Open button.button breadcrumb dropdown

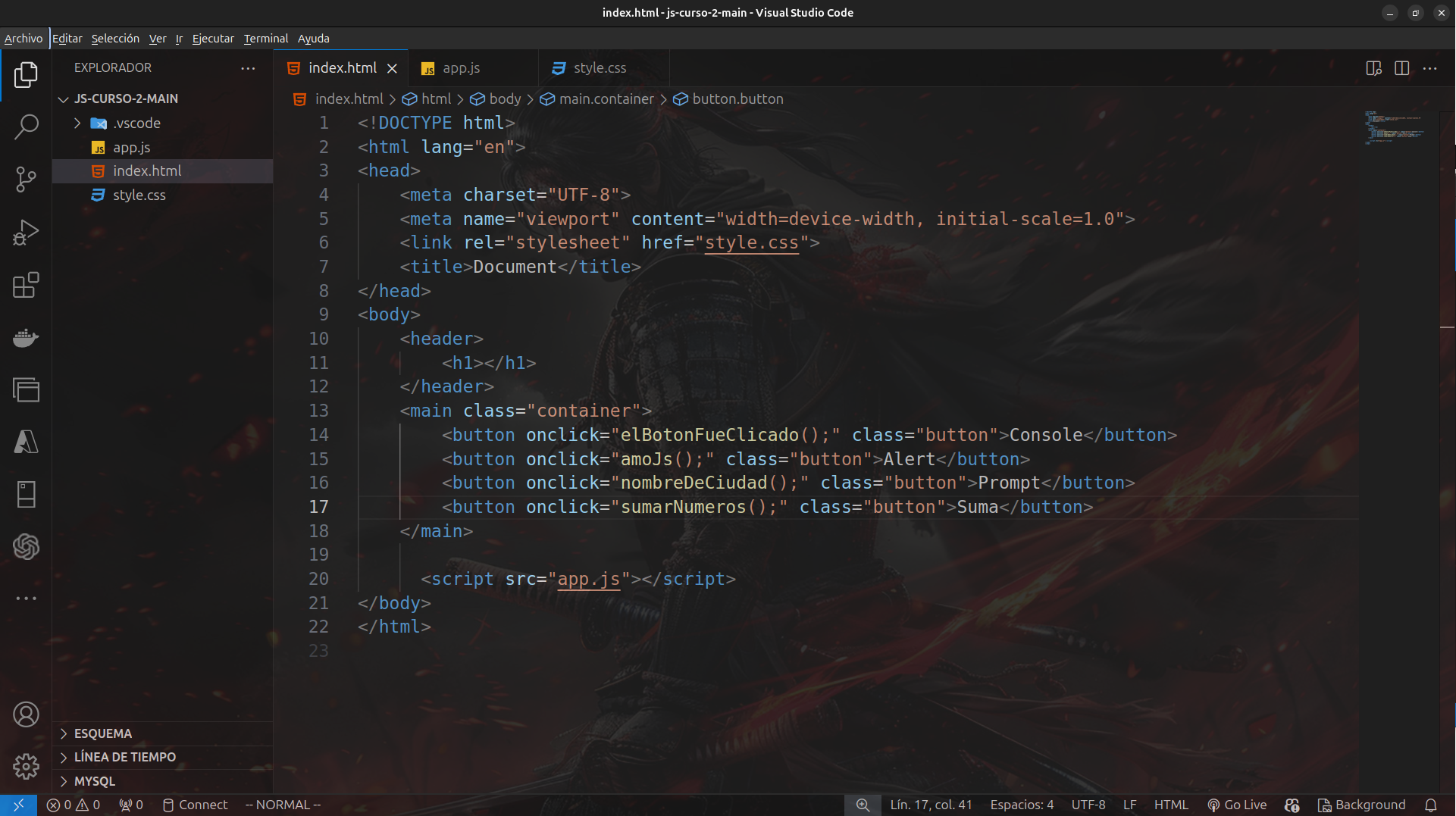(x=729, y=99)
